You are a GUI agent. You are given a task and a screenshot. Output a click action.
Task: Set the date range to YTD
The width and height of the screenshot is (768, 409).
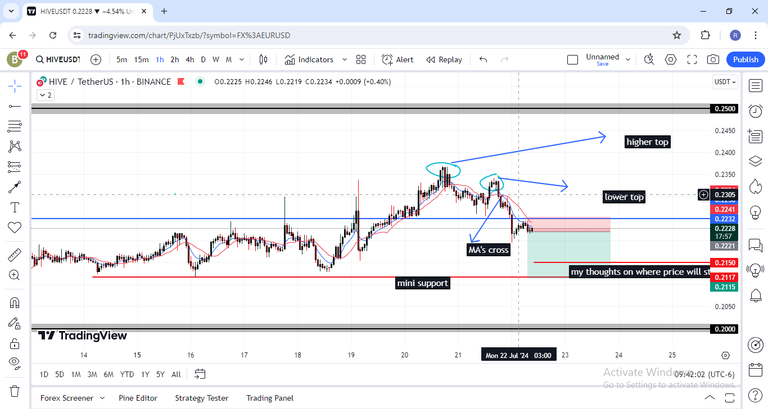coord(127,374)
